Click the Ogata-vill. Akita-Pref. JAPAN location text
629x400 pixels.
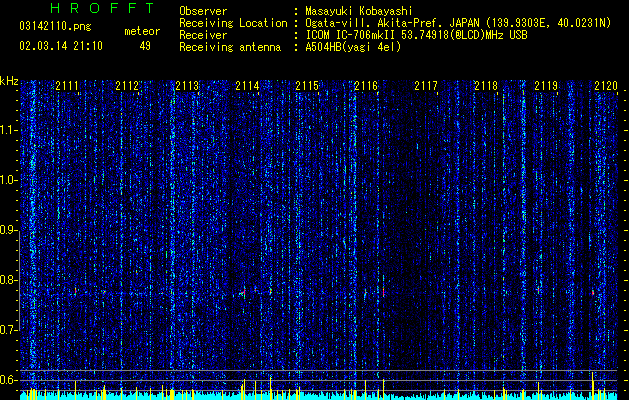pyautogui.click(x=458, y=23)
